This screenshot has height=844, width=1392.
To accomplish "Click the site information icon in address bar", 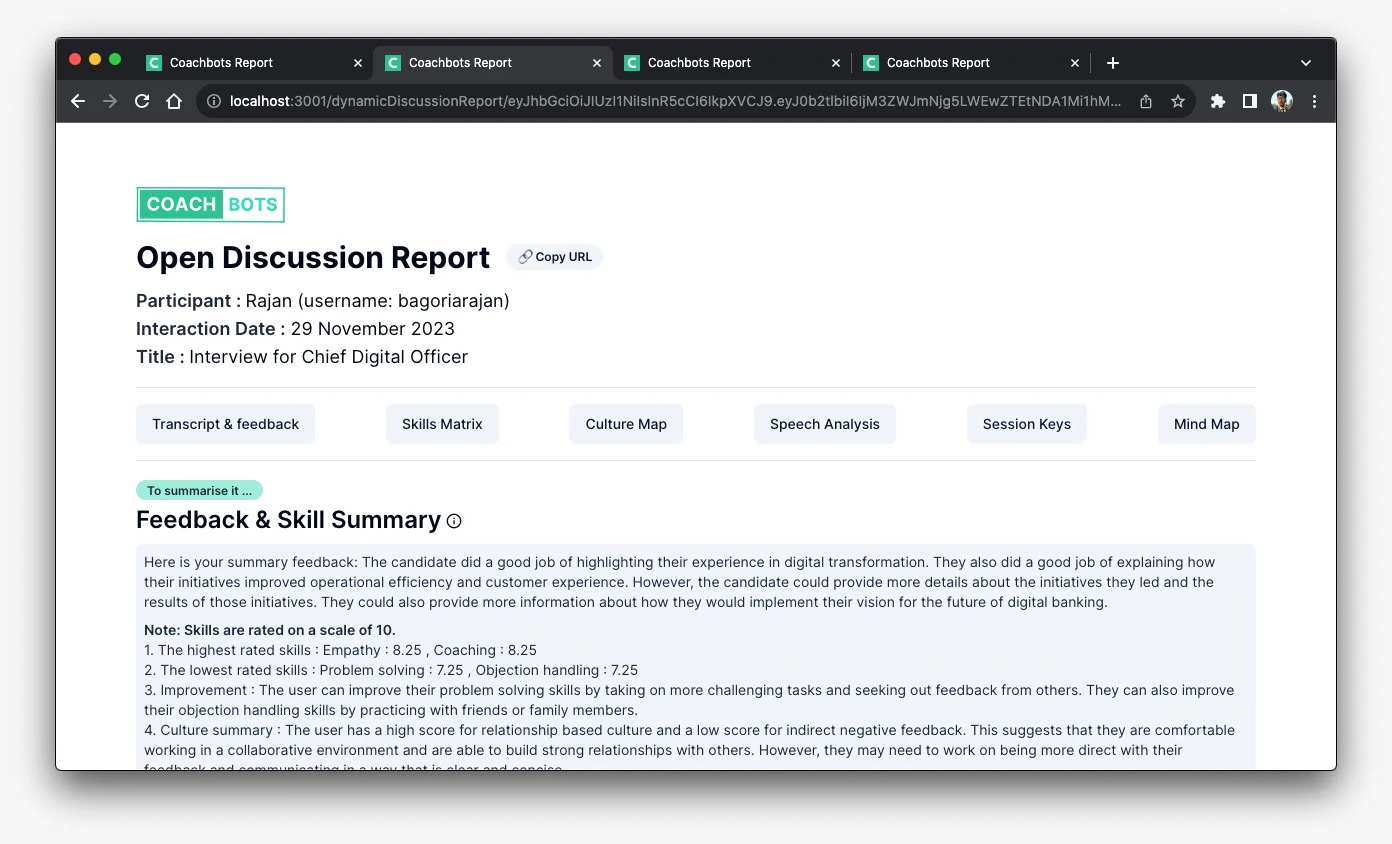I will pos(214,101).
